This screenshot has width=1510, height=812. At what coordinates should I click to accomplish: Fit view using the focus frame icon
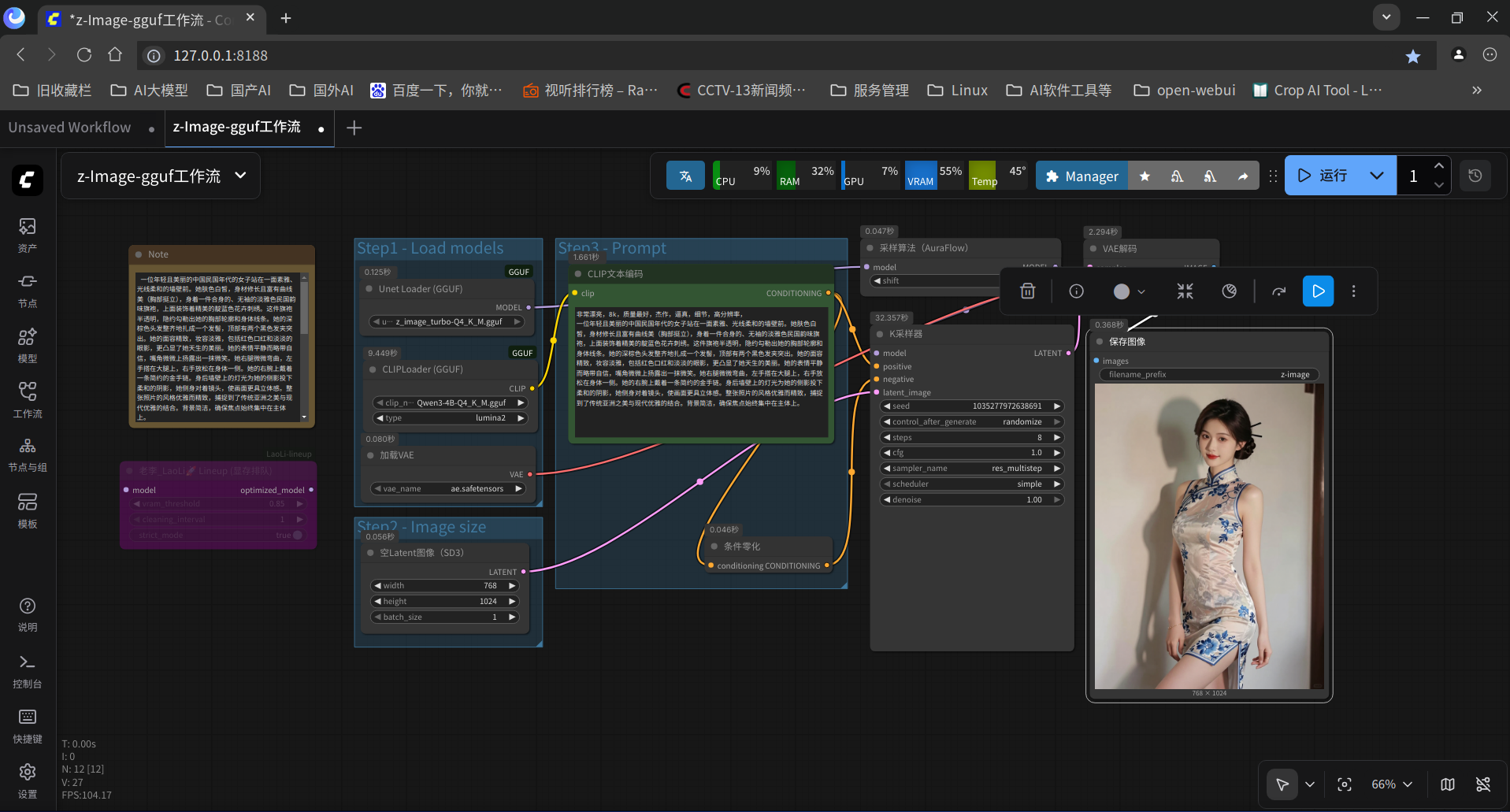pyautogui.click(x=1345, y=784)
